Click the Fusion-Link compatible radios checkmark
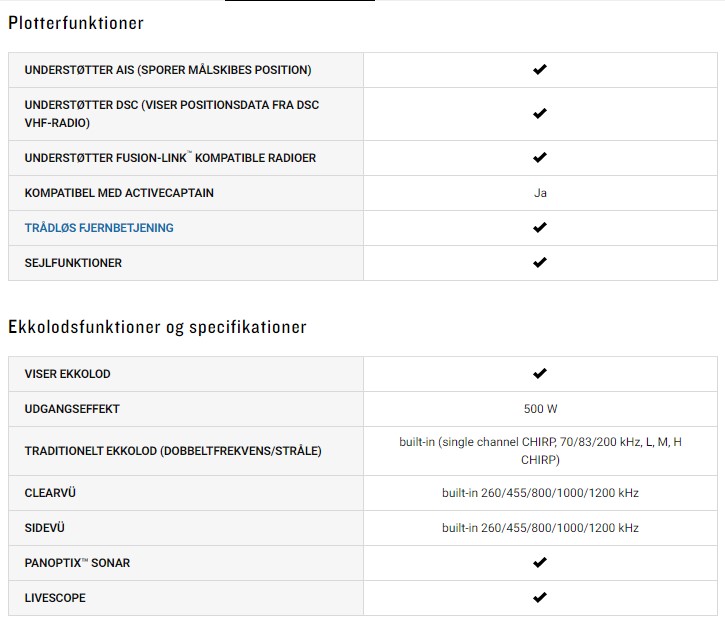 click(x=540, y=158)
